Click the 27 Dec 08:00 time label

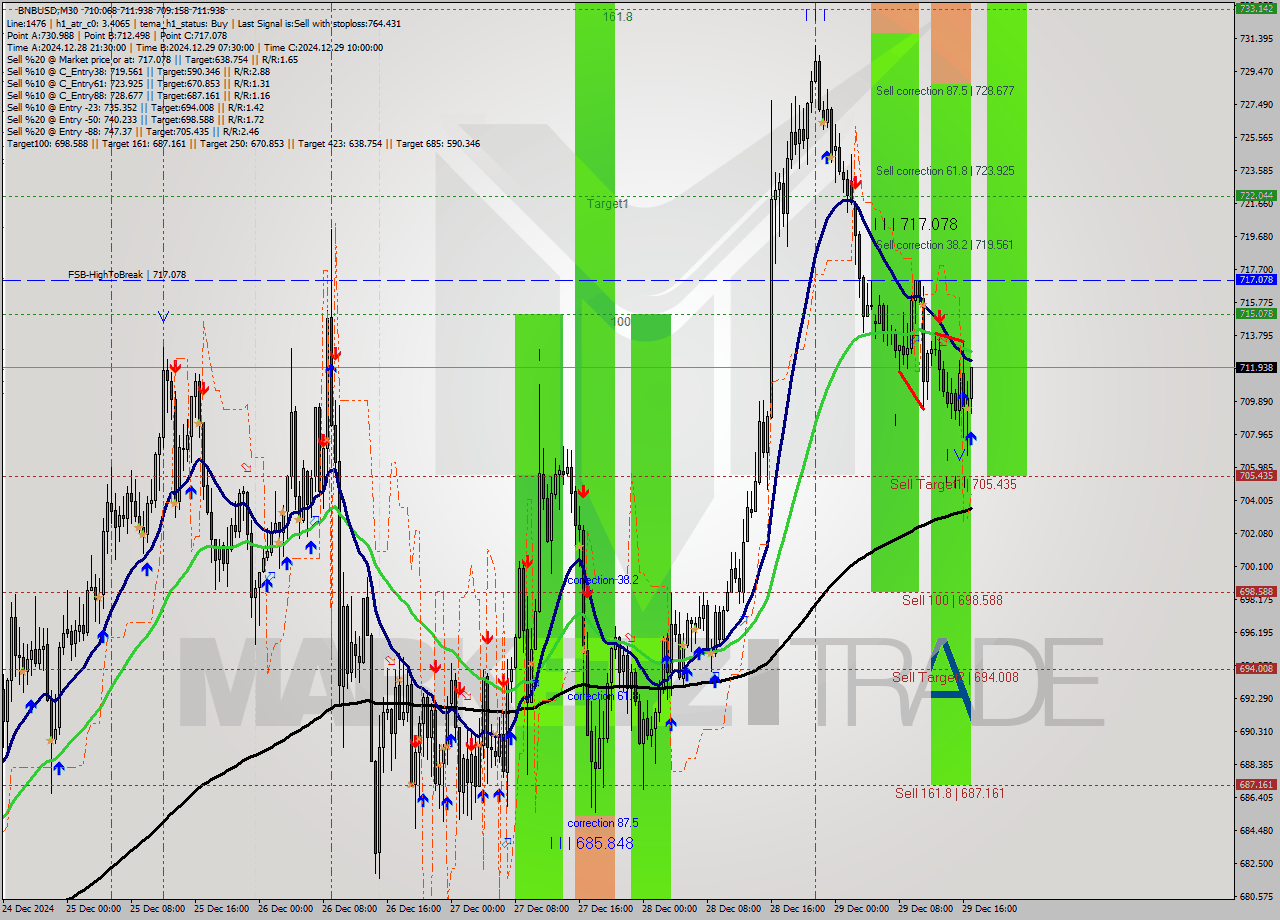[x=540, y=909]
